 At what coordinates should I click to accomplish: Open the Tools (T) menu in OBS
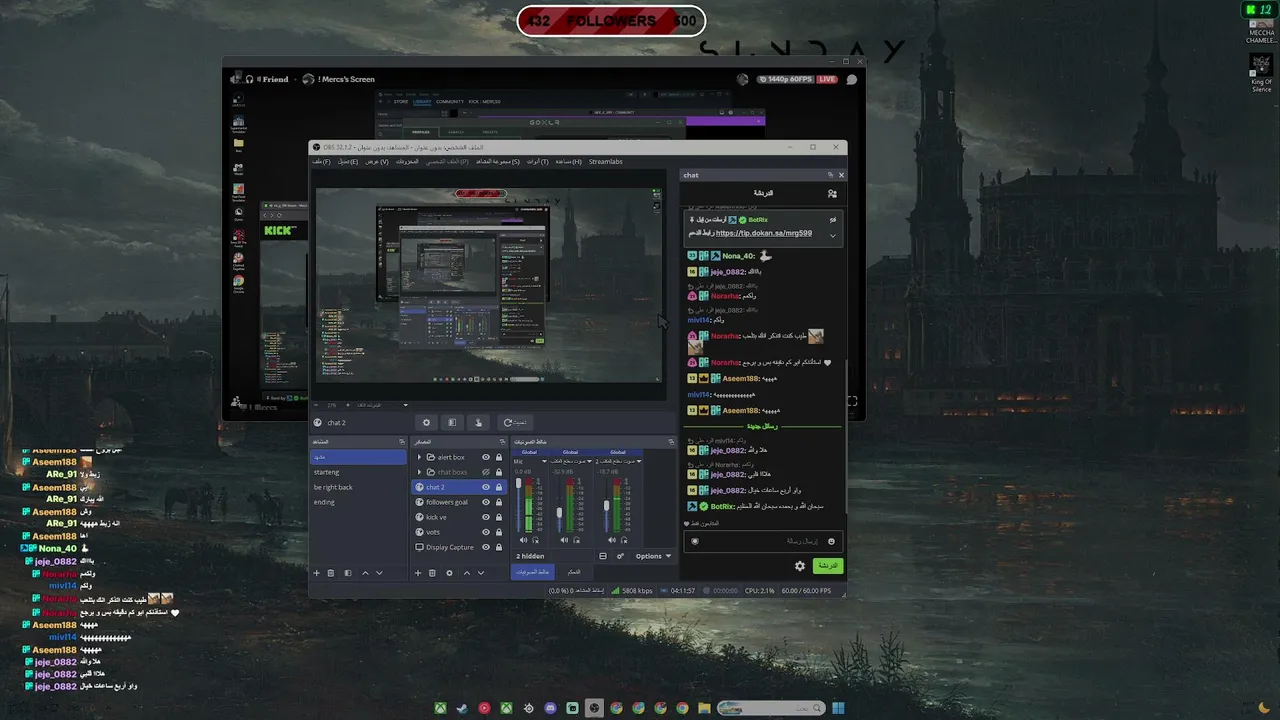538,162
